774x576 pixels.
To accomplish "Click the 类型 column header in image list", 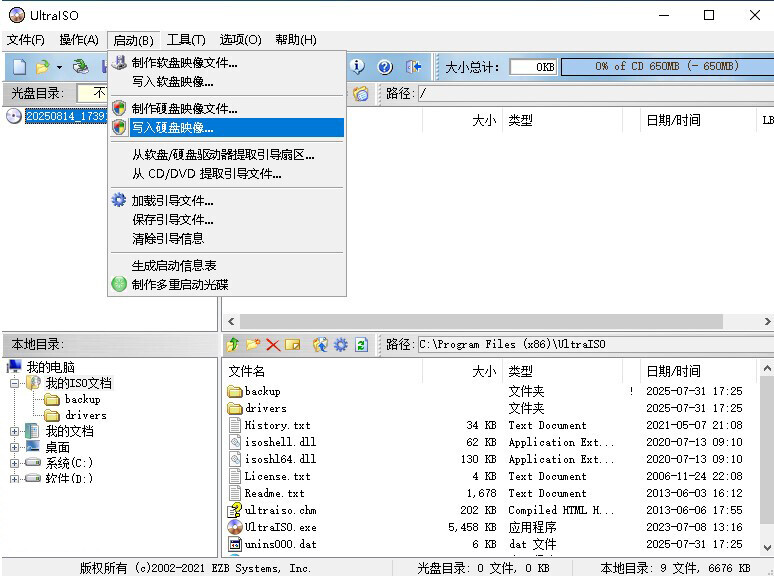I will point(562,120).
